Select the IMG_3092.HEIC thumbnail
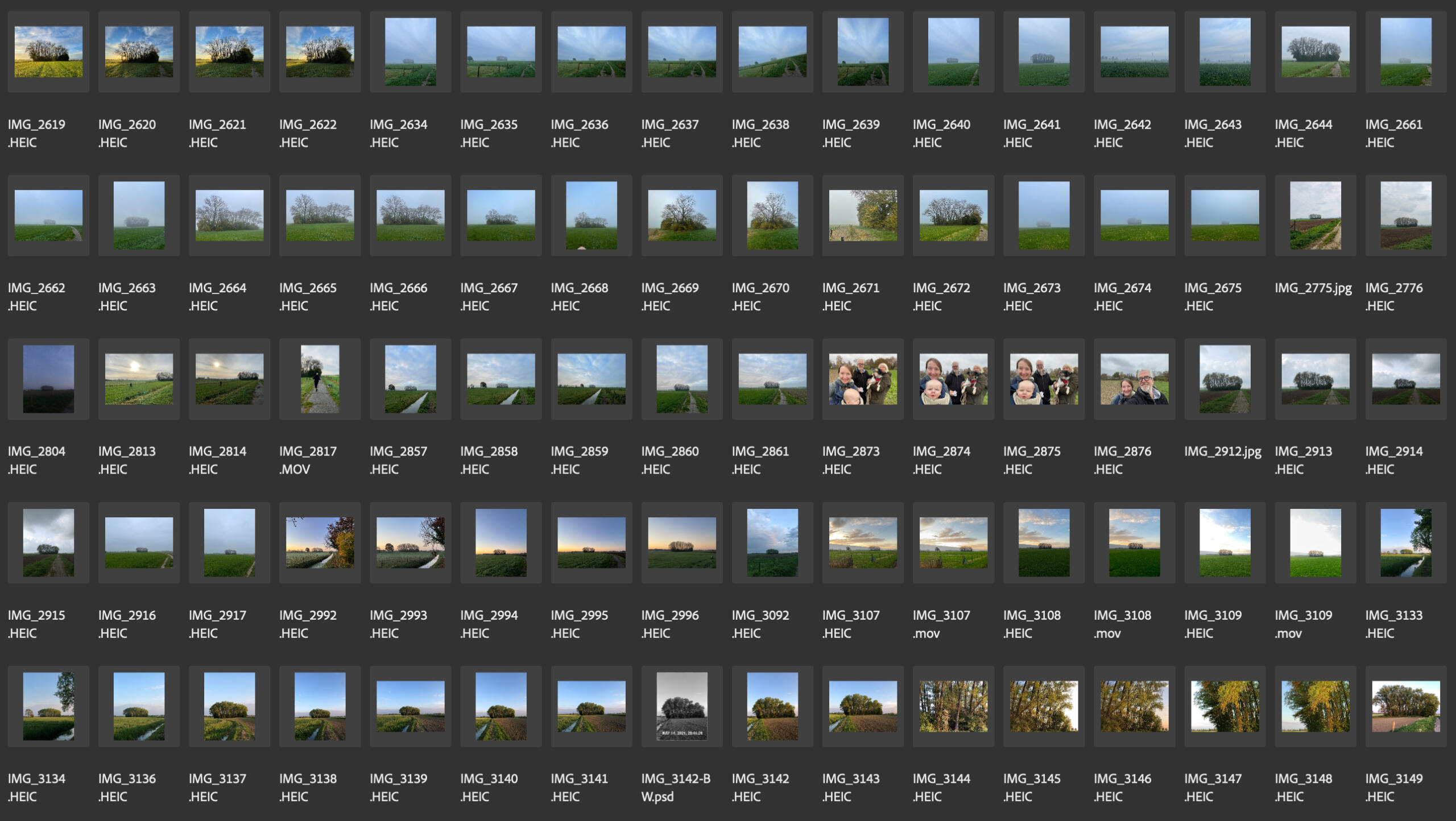The image size is (1456, 821). (x=772, y=542)
